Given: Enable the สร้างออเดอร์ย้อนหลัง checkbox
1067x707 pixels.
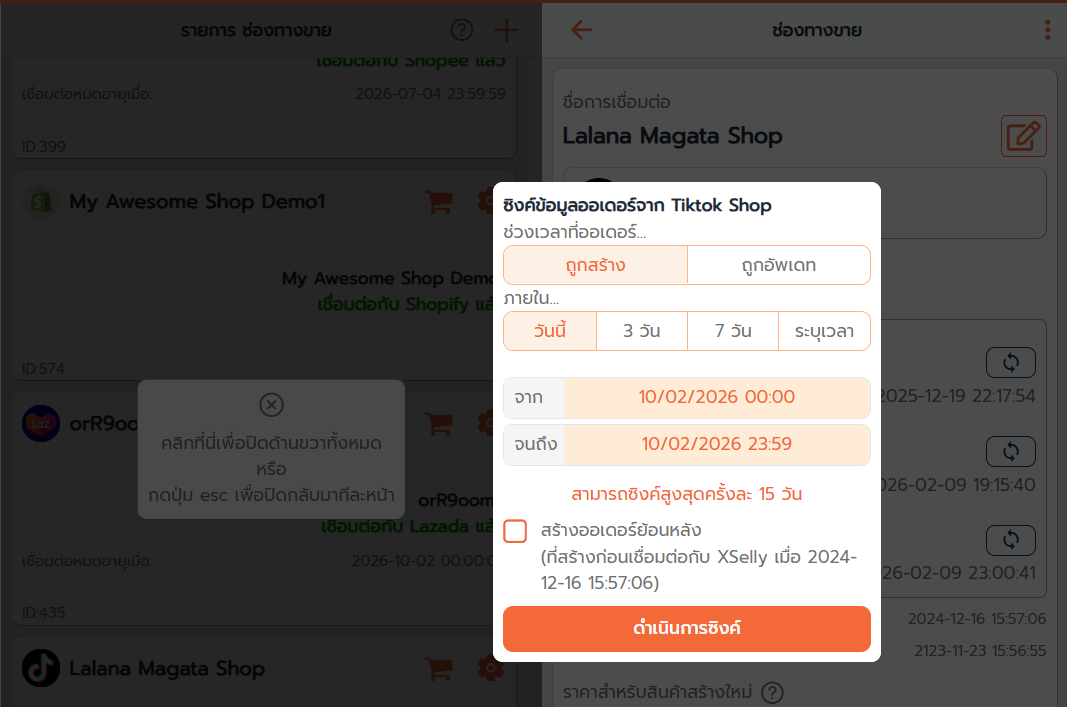Looking at the screenshot, I should click(515, 531).
